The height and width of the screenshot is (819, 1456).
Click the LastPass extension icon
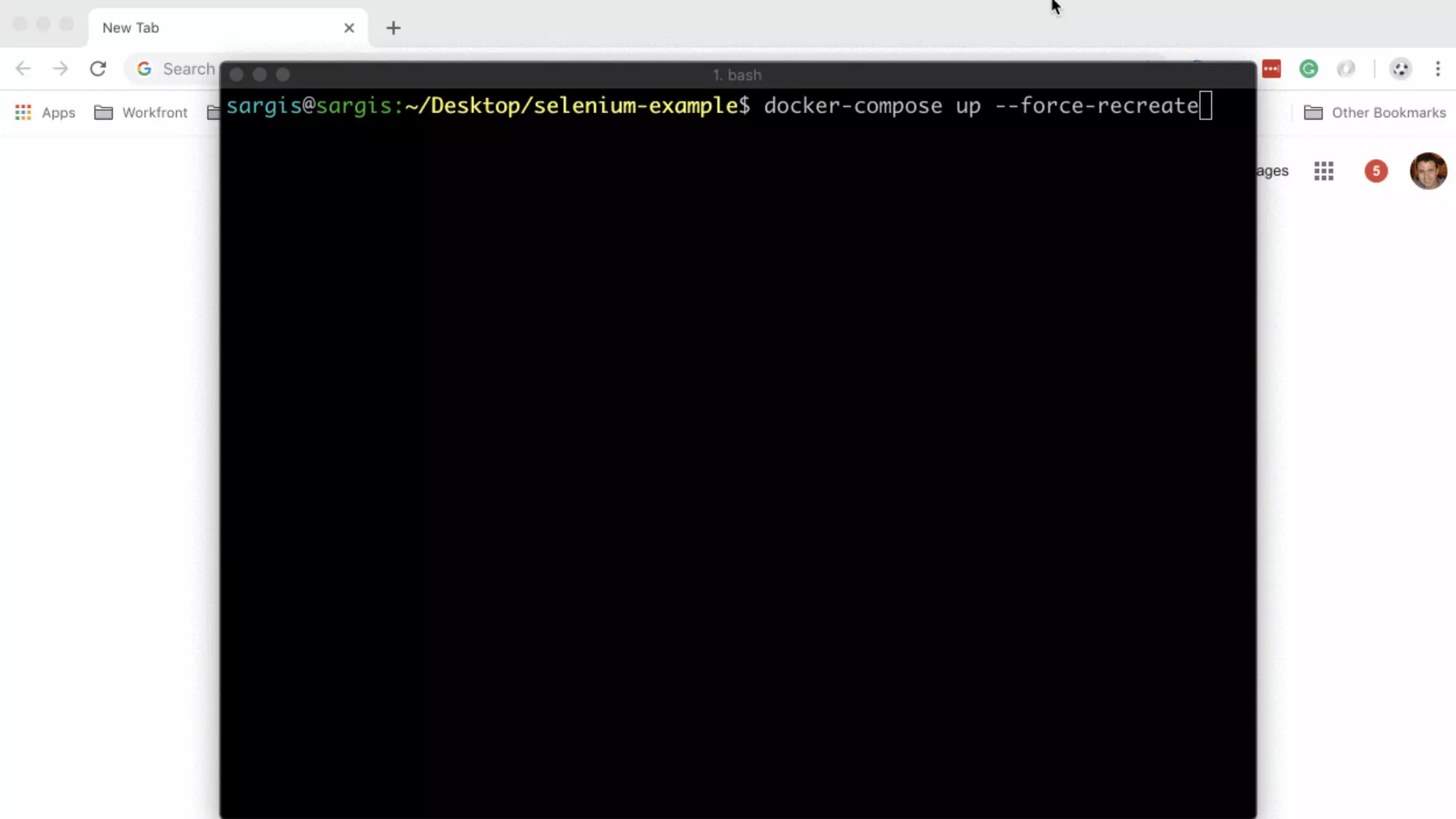pyautogui.click(x=1271, y=69)
